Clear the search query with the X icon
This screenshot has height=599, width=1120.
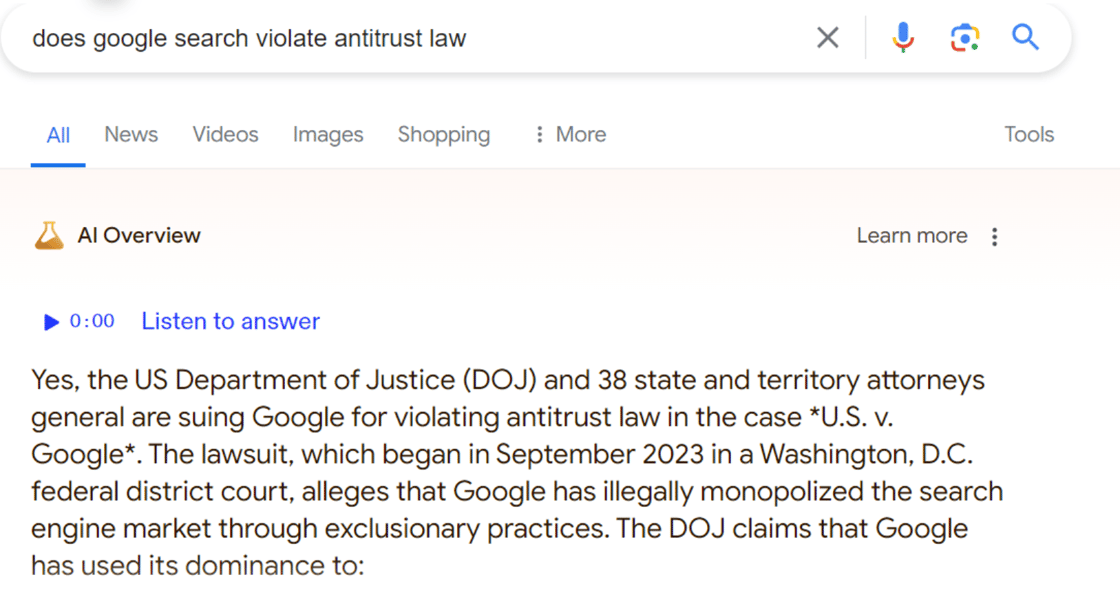pos(827,38)
